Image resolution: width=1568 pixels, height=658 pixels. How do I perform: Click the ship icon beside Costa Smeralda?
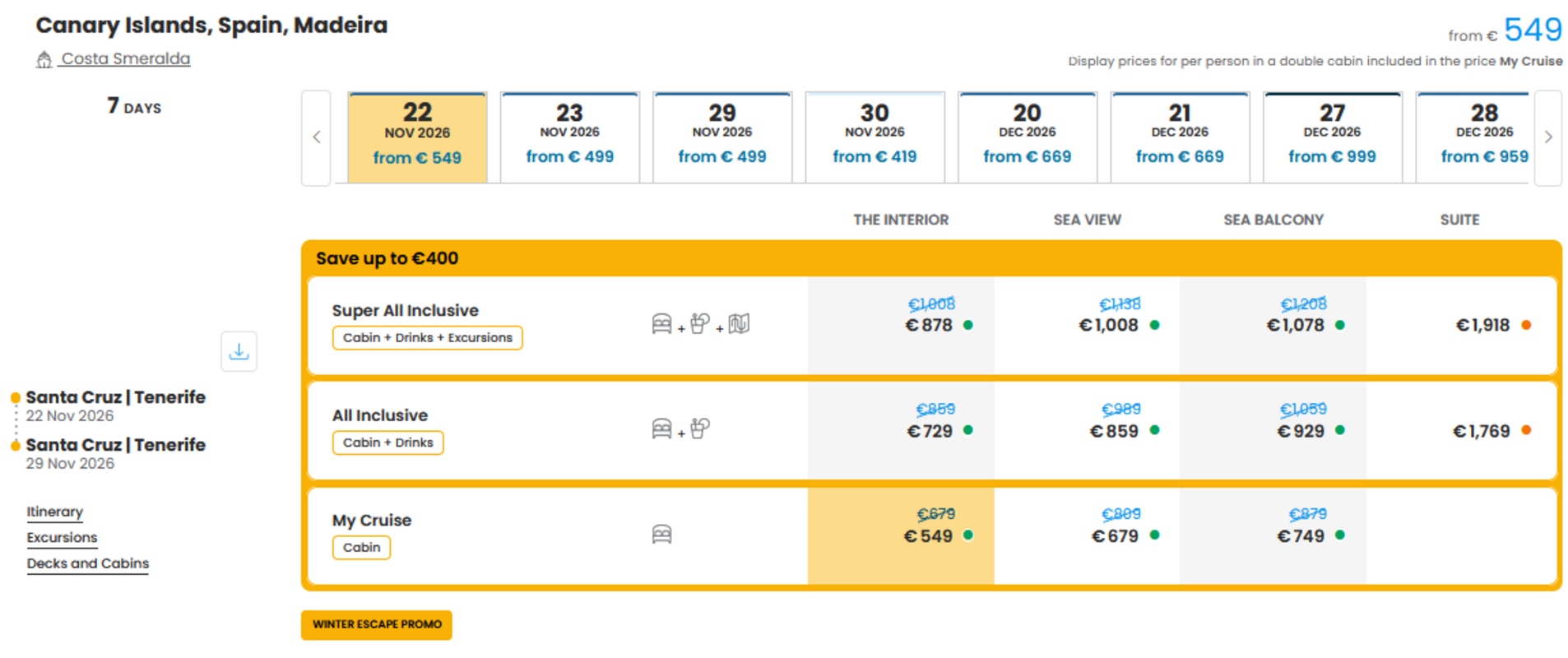(44, 59)
